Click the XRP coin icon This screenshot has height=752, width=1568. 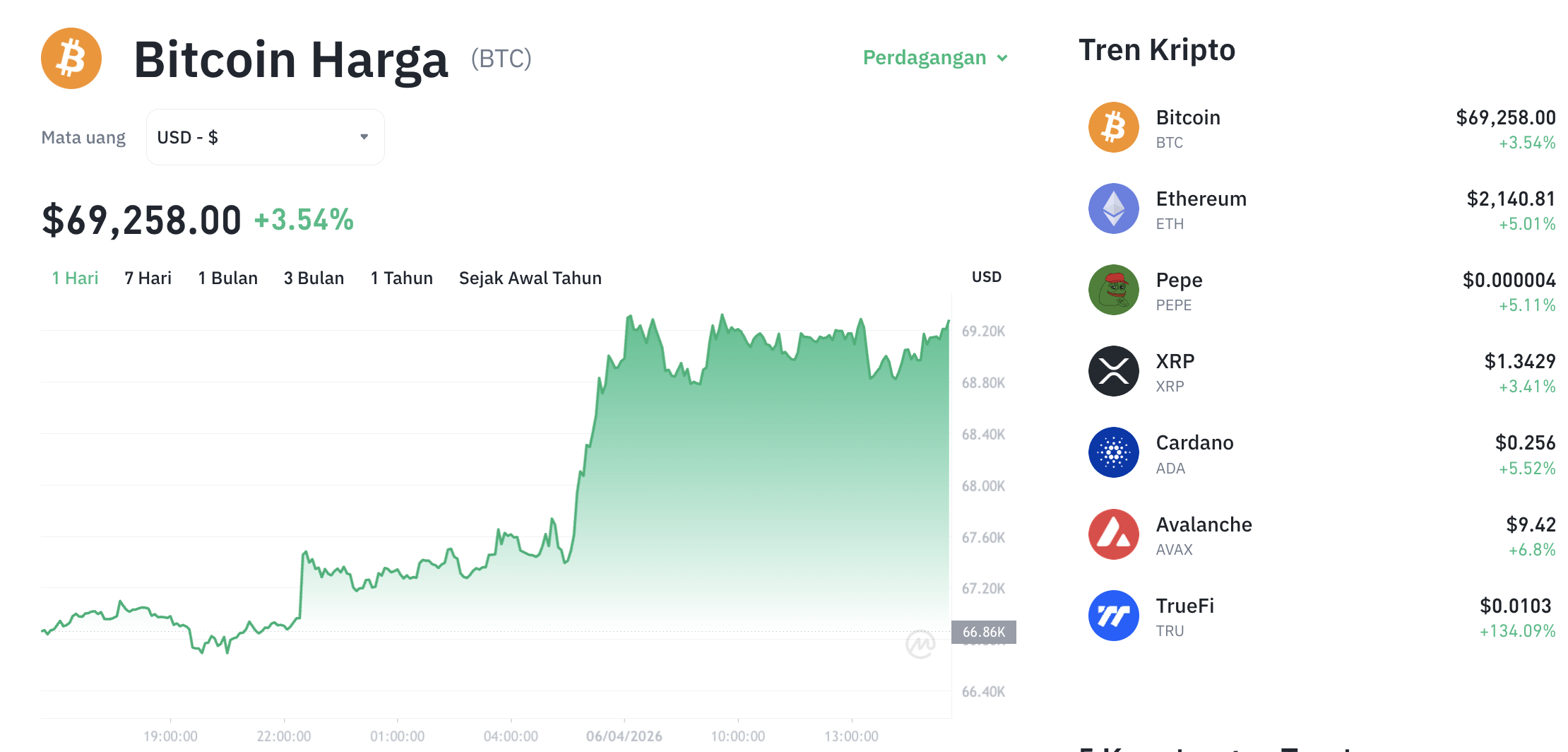(x=1113, y=371)
